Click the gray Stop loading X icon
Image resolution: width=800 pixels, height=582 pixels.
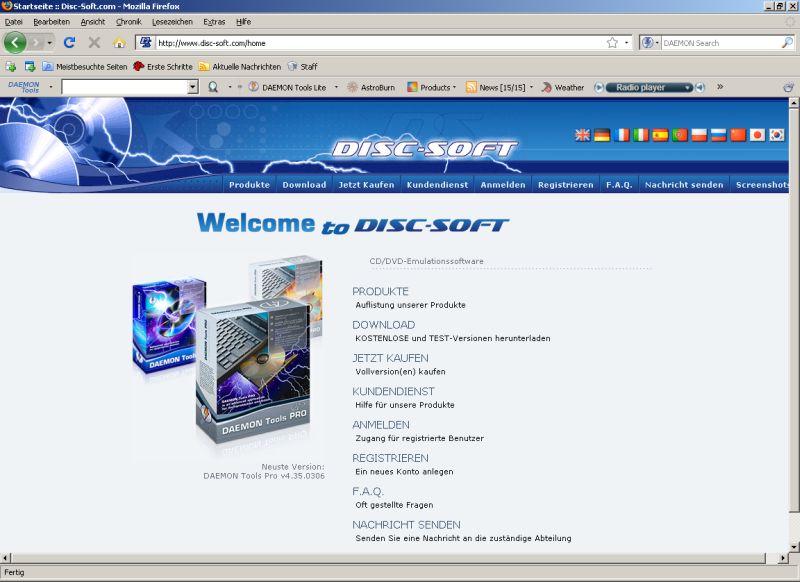(94, 43)
